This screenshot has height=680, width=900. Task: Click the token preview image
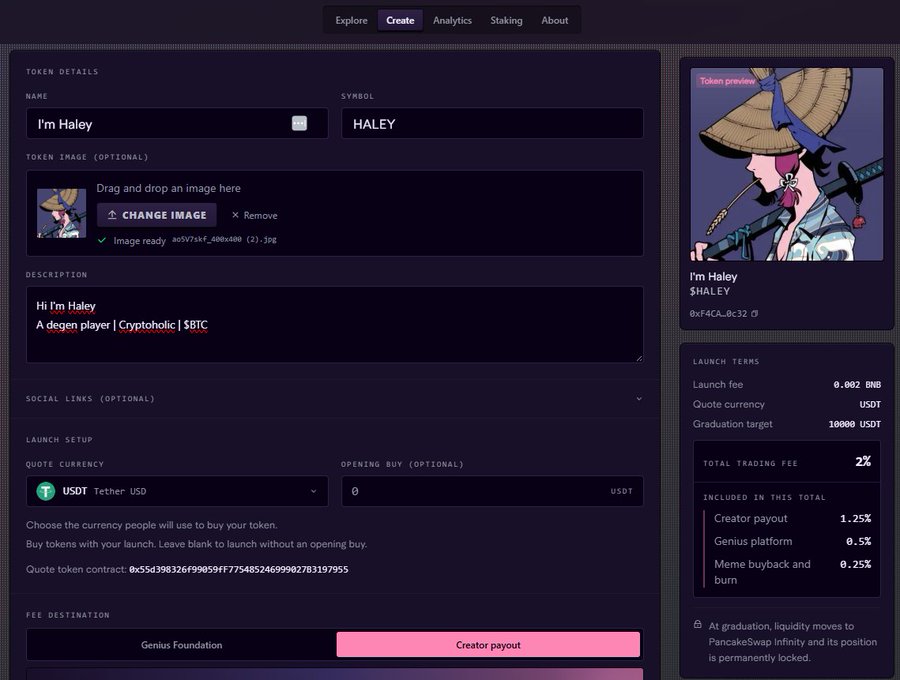(786, 164)
